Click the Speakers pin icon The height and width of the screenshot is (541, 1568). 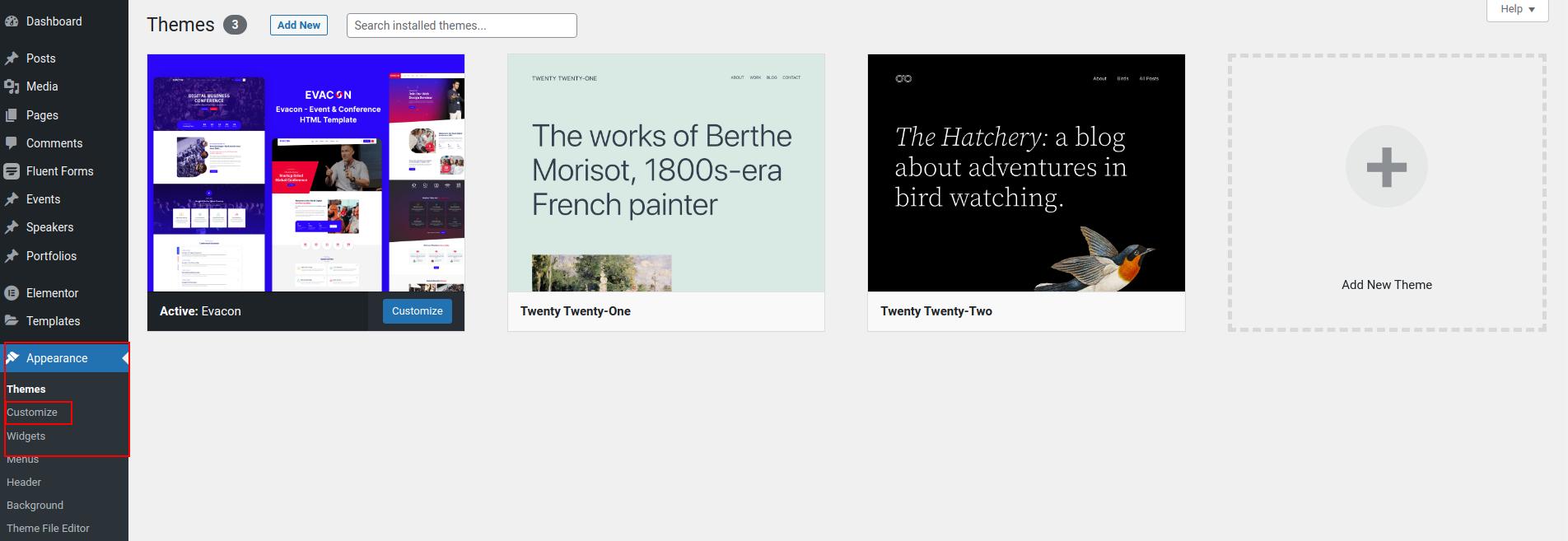(12, 227)
